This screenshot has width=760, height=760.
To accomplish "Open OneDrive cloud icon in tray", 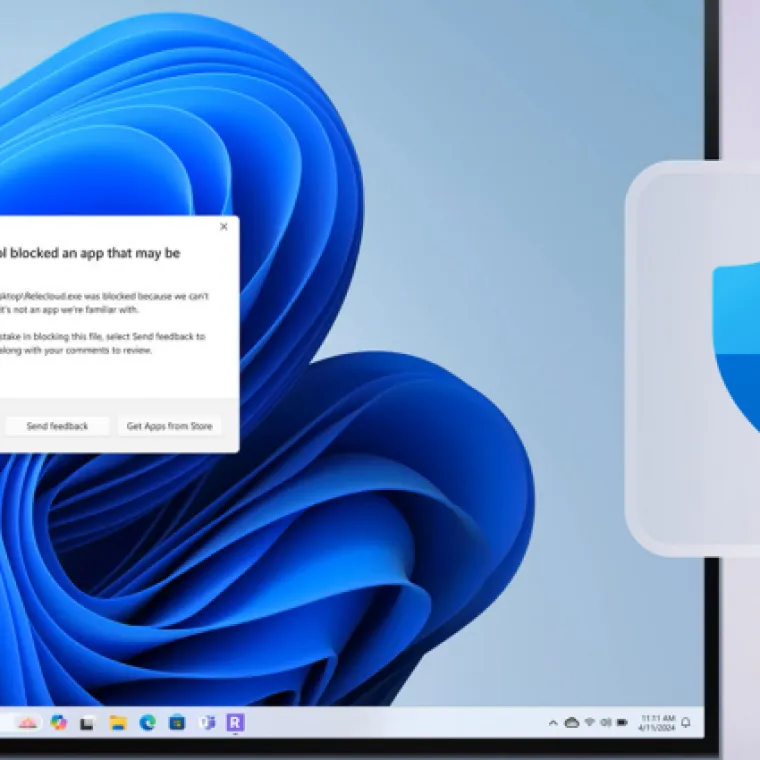I will (x=572, y=723).
